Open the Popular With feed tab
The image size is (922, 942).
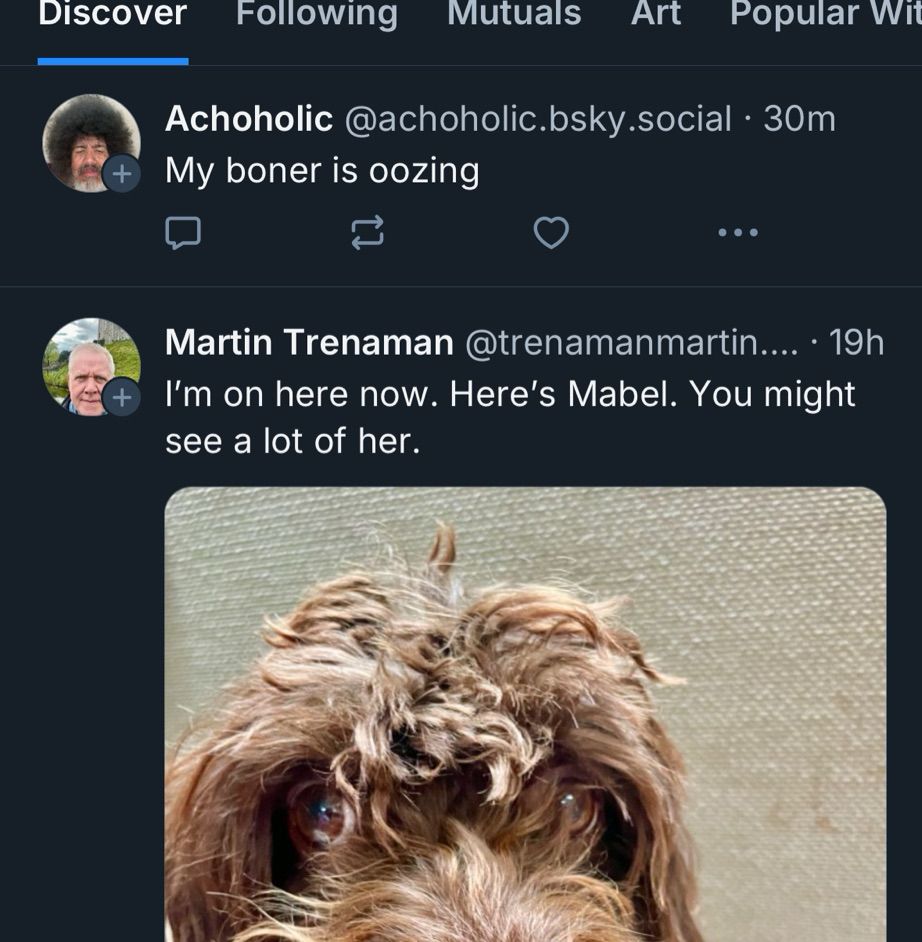tap(824, 15)
